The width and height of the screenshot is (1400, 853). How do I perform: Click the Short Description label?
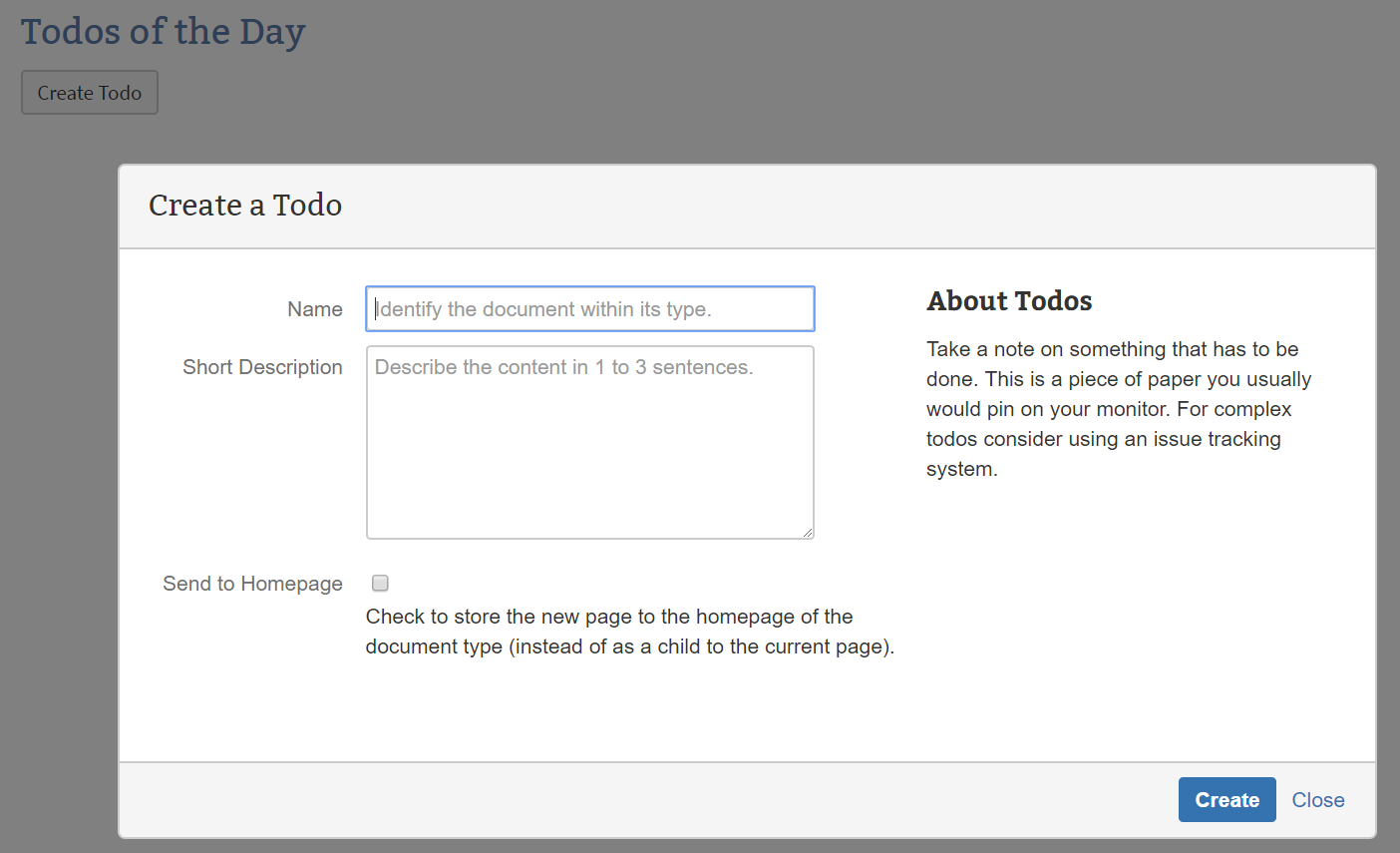pyautogui.click(x=262, y=367)
